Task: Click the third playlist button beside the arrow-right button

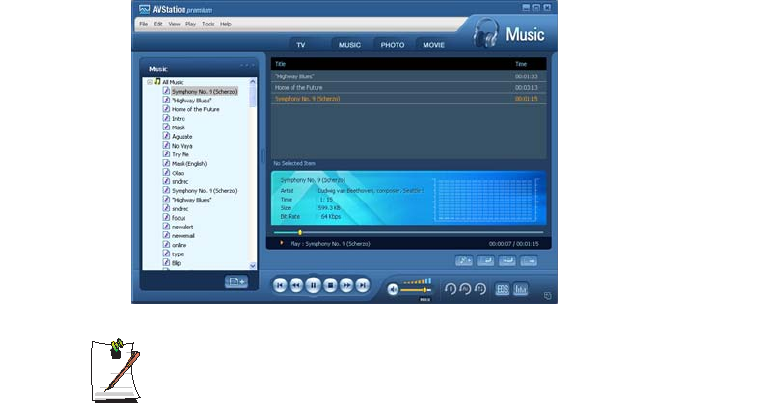Action: click(507, 261)
